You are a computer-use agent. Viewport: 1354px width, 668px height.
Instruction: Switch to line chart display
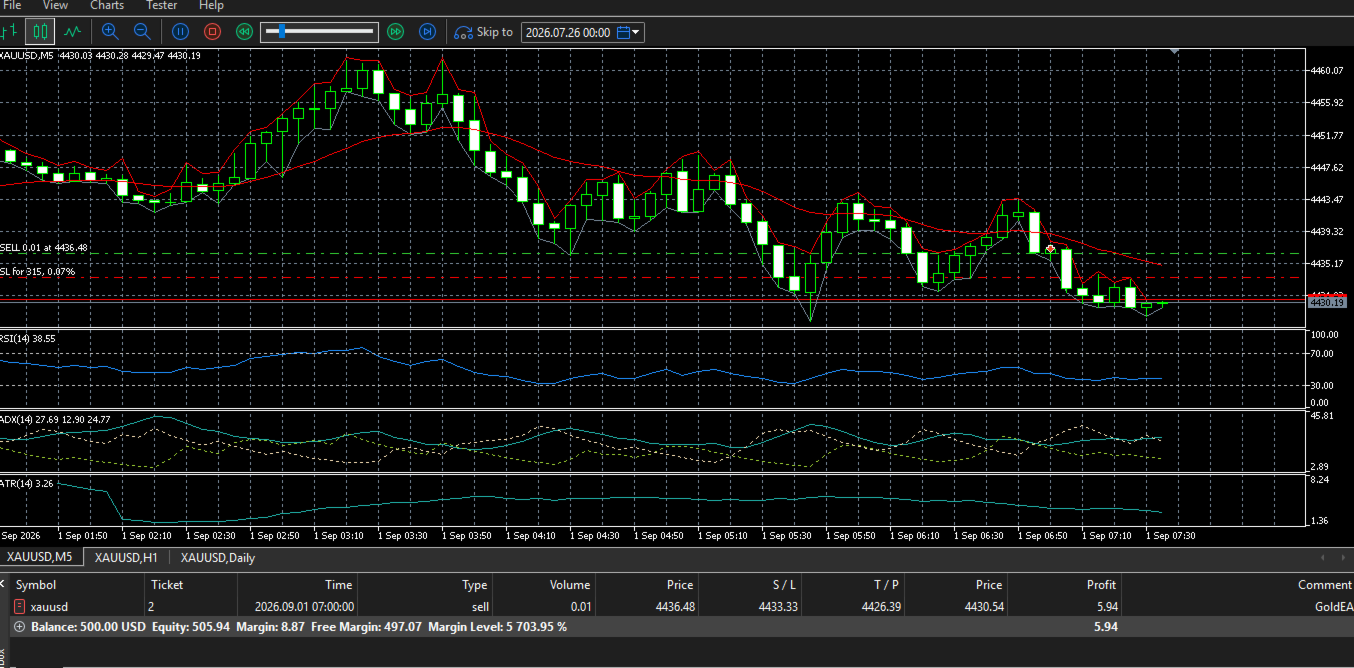(x=72, y=32)
